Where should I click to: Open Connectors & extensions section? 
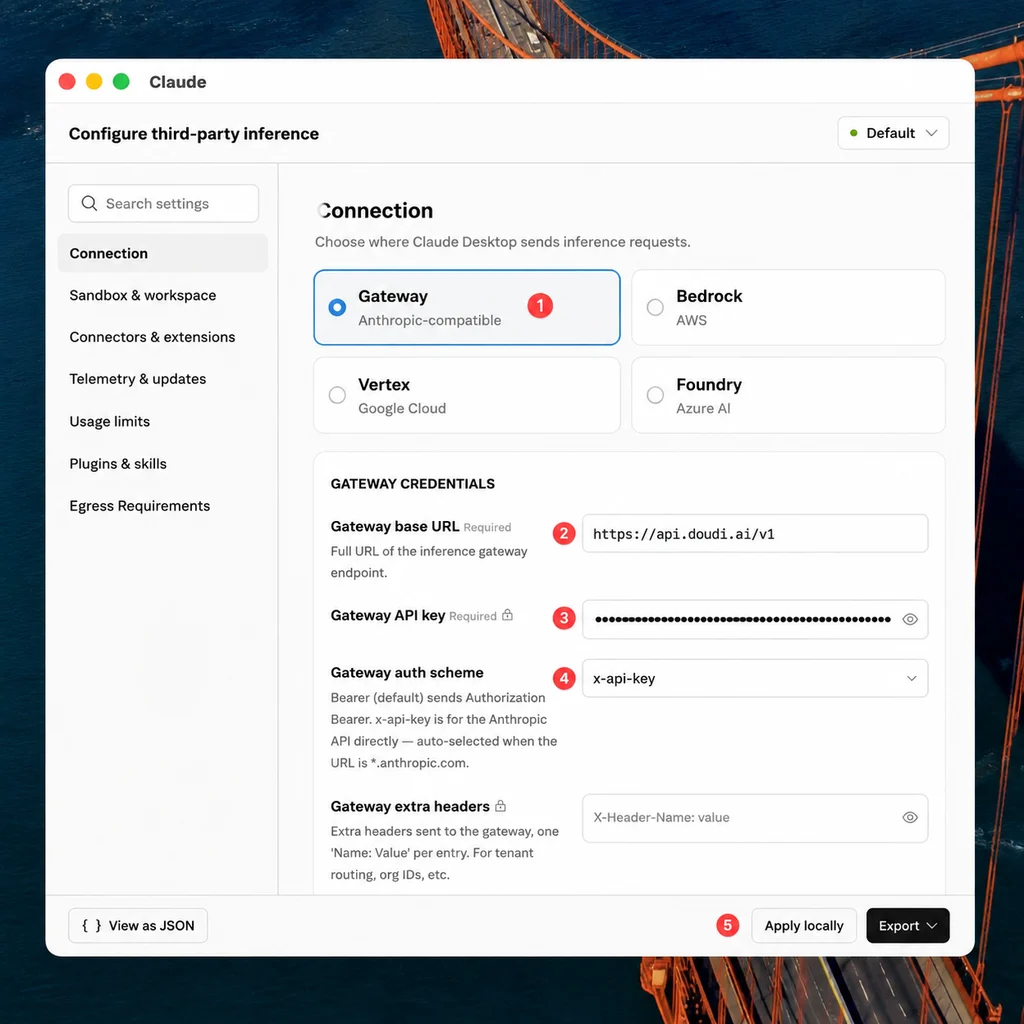[152, 337]
